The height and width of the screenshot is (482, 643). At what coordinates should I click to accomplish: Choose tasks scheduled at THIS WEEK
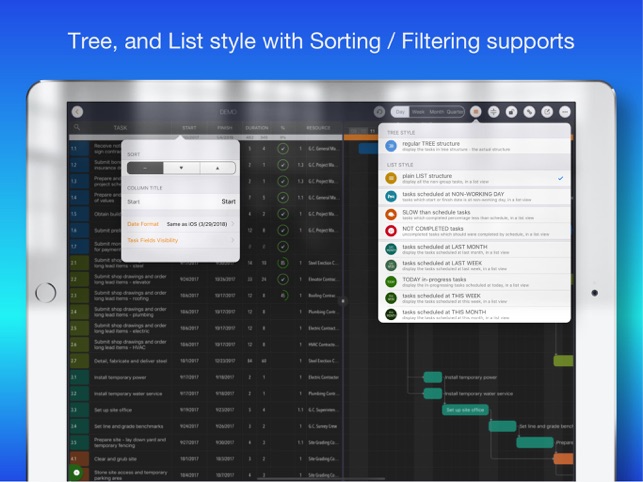474,298
